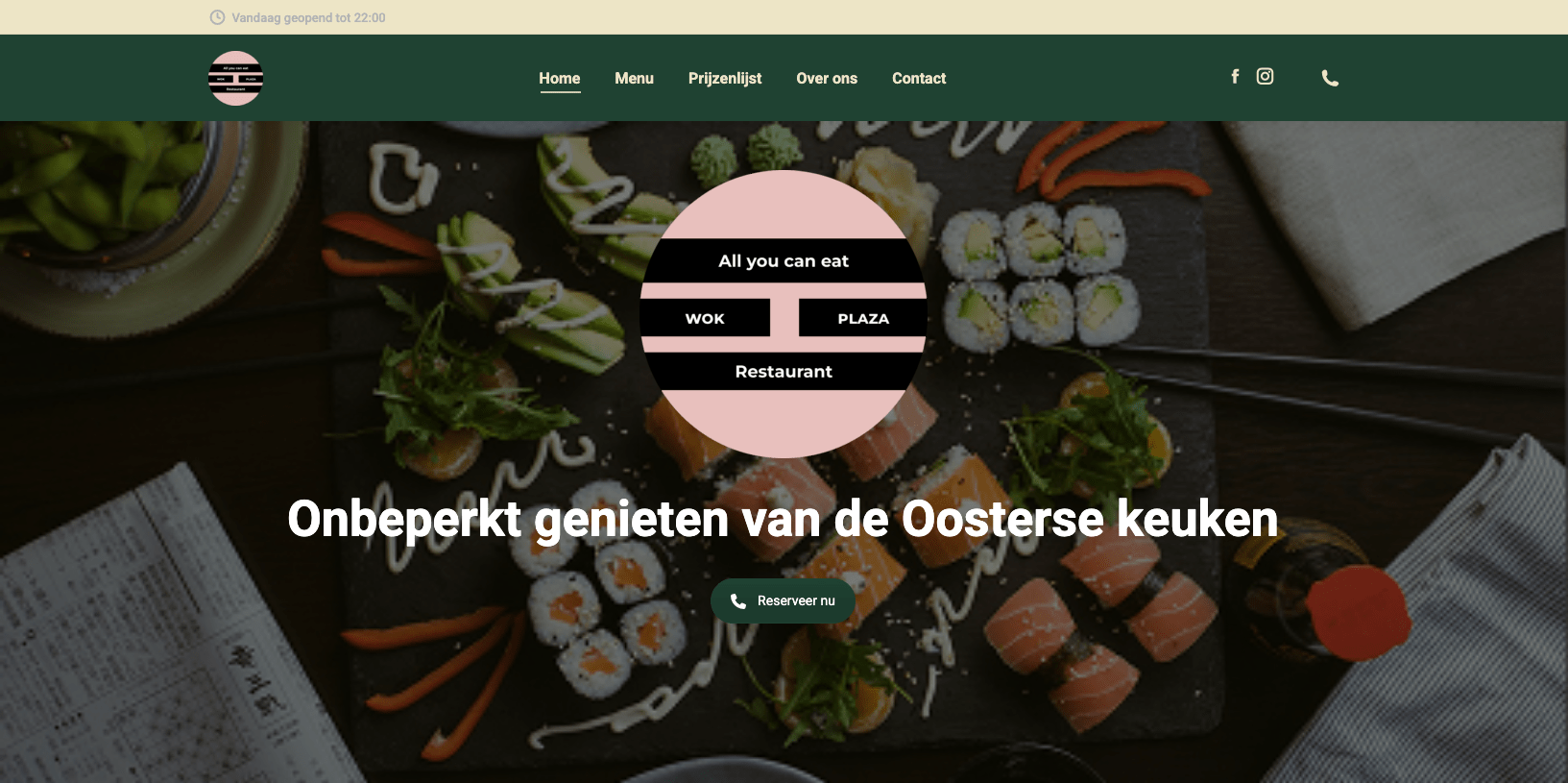This screenshot has width=1568, height=783.
Task: Click the WOK label in the hero logo
Action: coord(705,318)
